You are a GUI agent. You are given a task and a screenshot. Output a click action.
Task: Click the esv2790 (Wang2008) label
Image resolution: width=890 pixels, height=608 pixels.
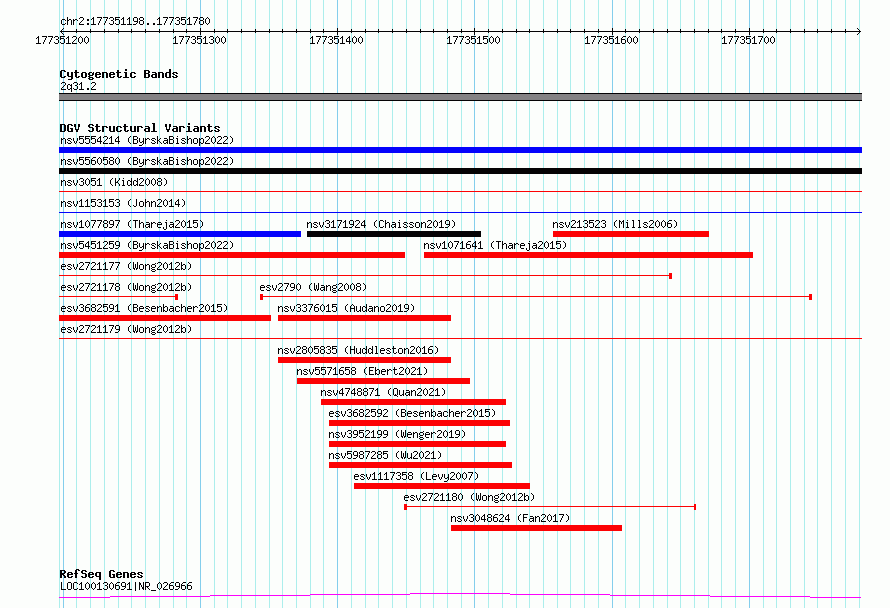coord(313,287)
